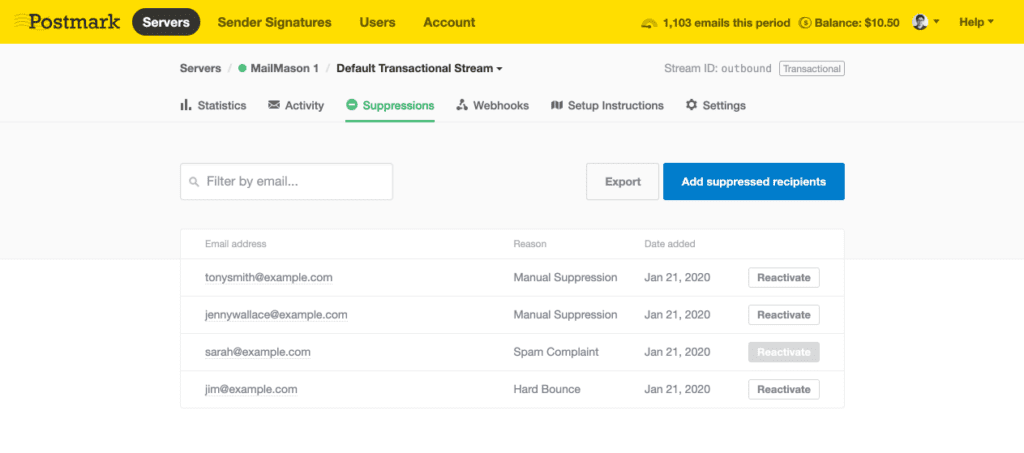Export the suppressions list
Image resolution: width=1024 pixels, height=453 pixels.
(x=622, y=181)
